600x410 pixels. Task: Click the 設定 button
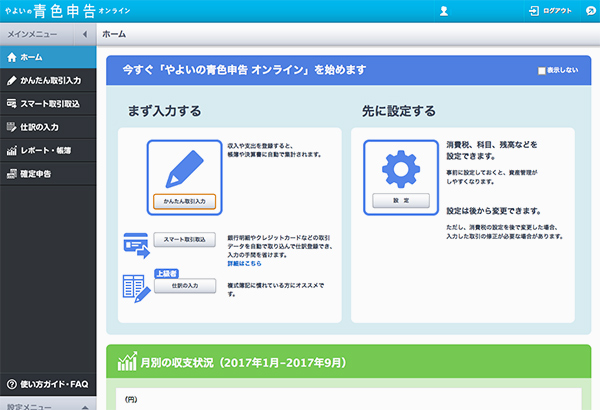click(x=401, y=201)
